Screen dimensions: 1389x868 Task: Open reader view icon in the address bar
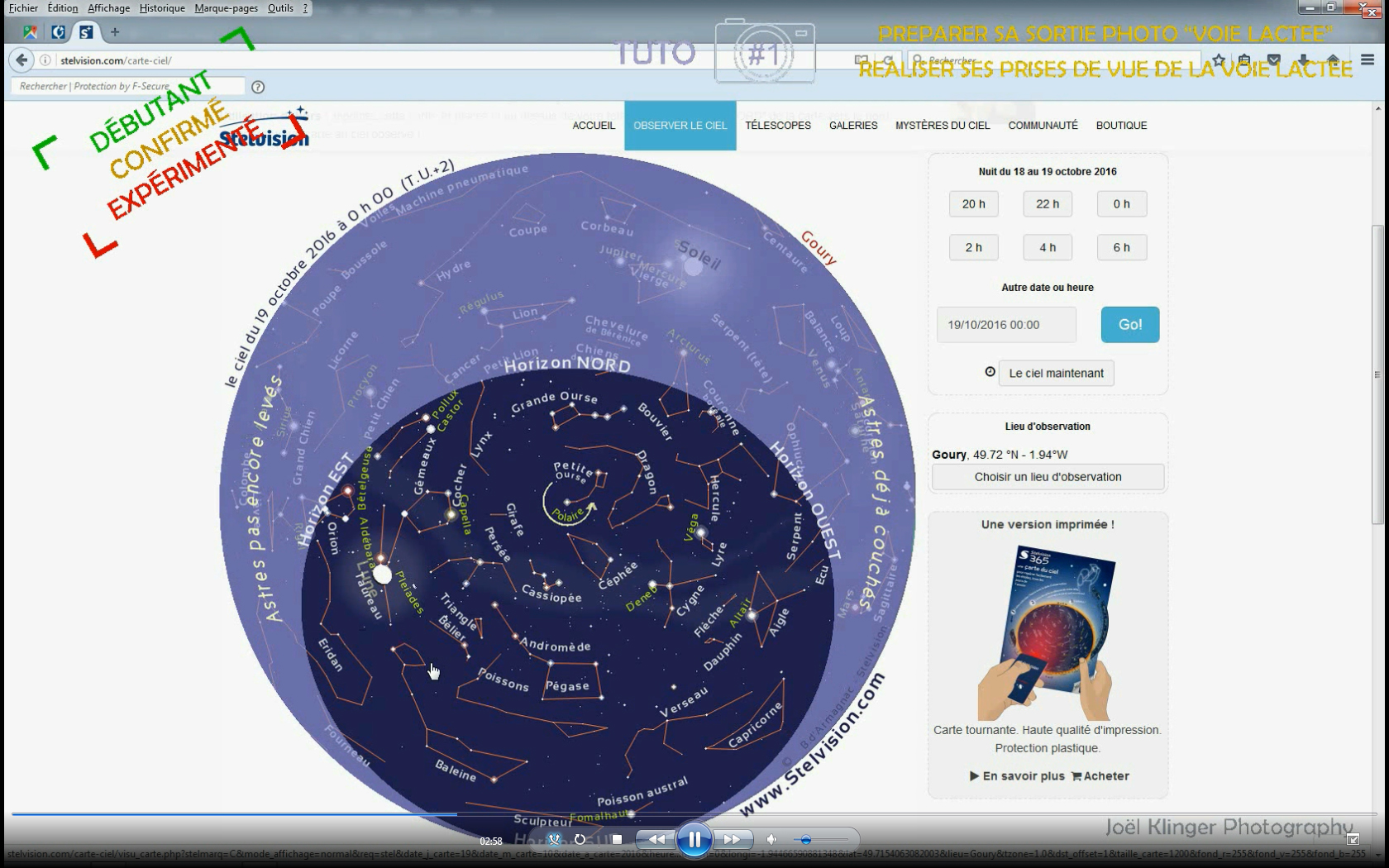(x=862, y=60)
